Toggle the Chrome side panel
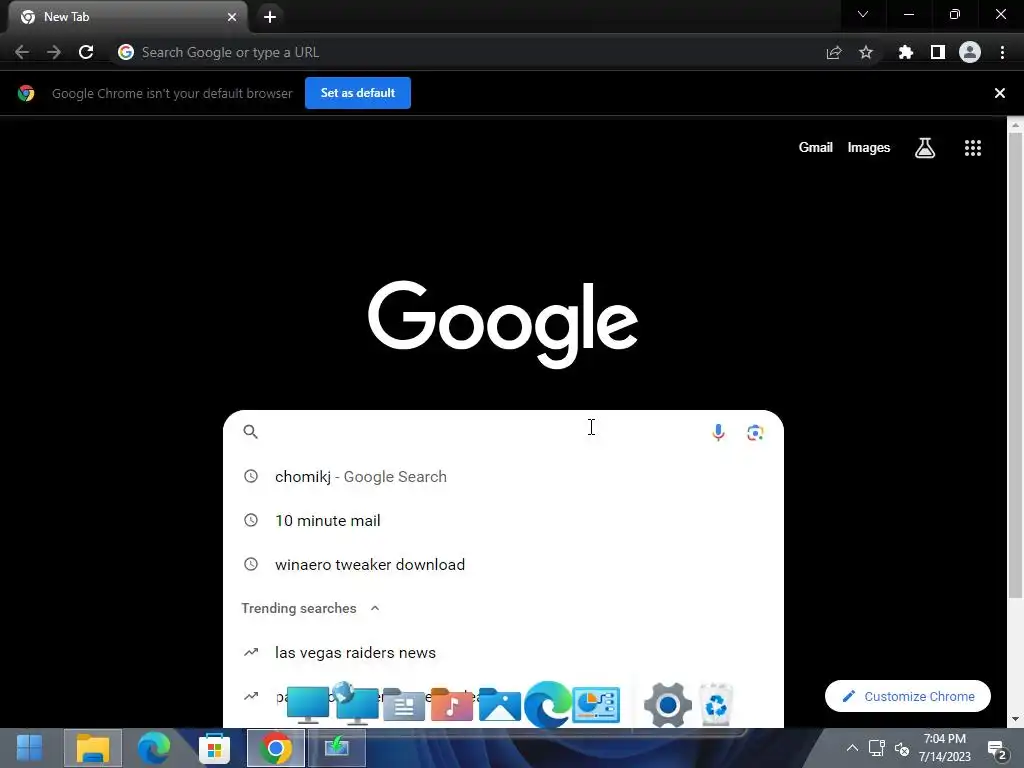Viewport: 1024px width, 768px height. tap(938, 52)
